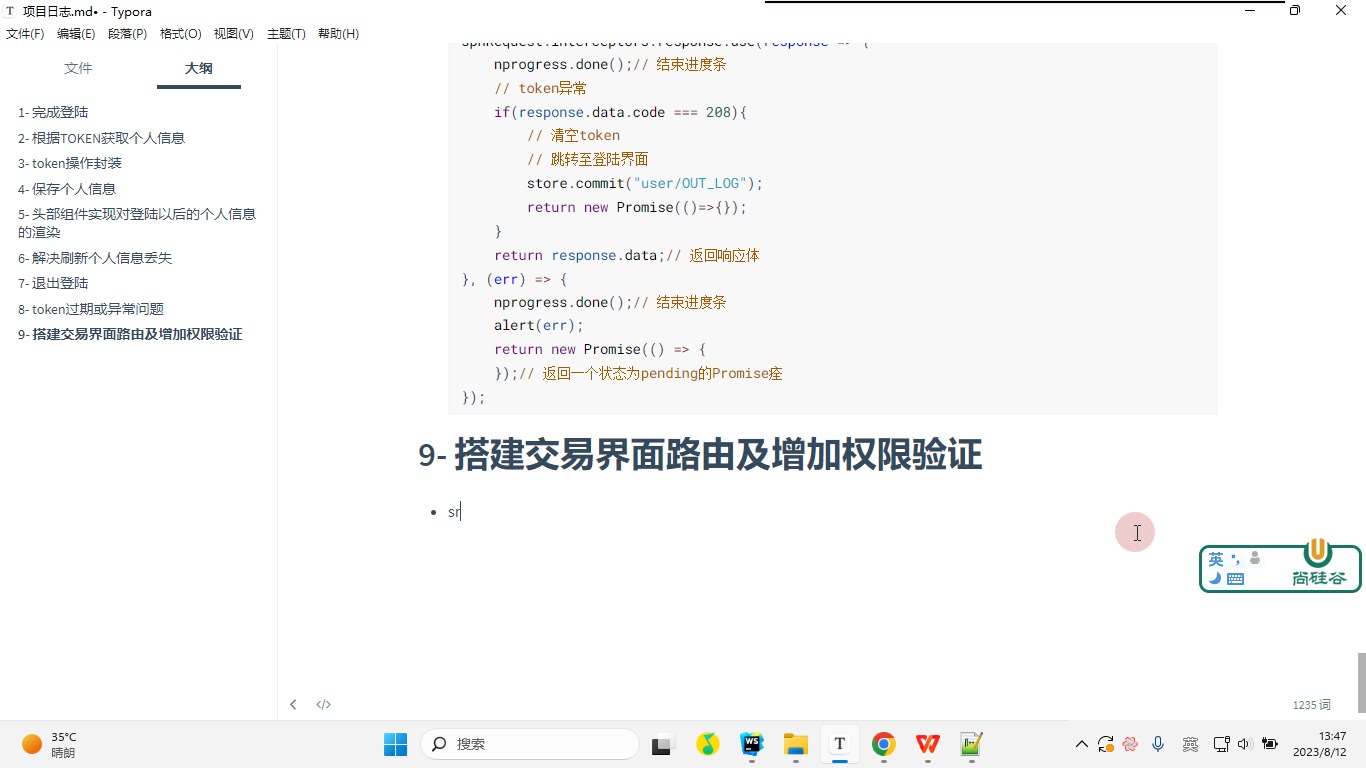Toggle punctuation mode in IME floating bar
Screen dimensions: 1366x768
pos(1235,559)
